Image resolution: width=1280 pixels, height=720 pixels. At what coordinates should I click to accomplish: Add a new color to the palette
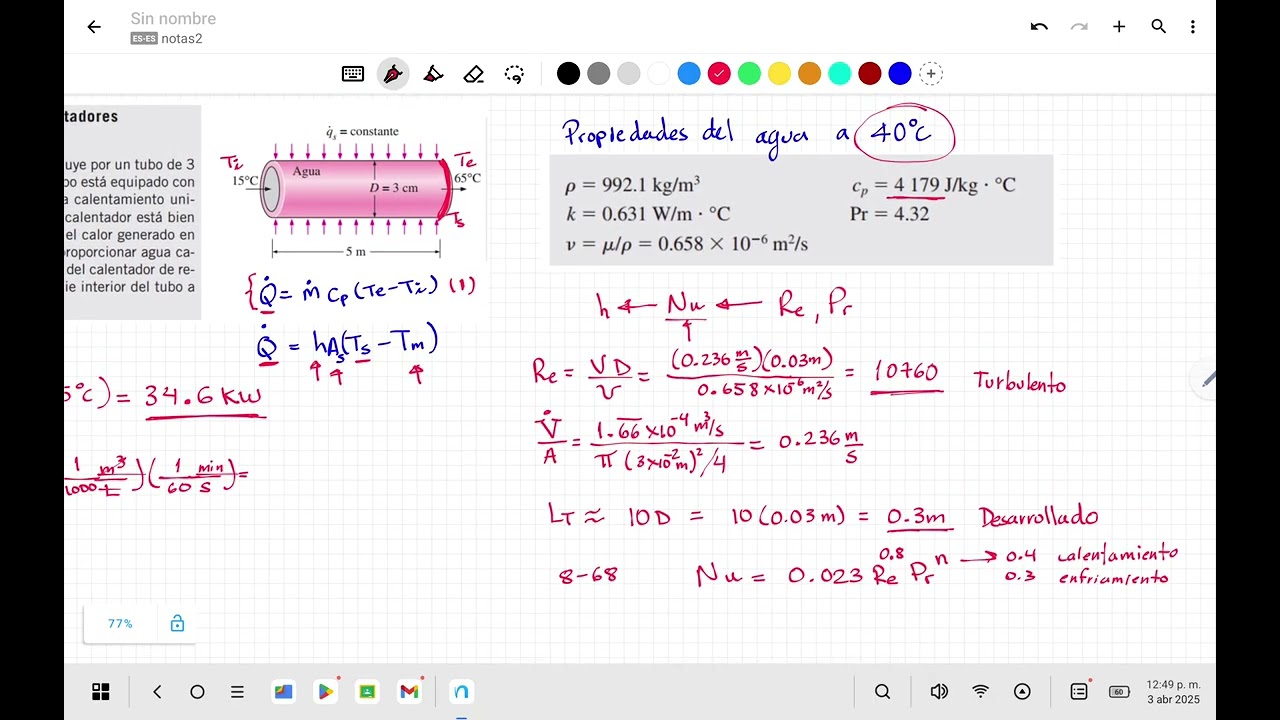point(931,73)
